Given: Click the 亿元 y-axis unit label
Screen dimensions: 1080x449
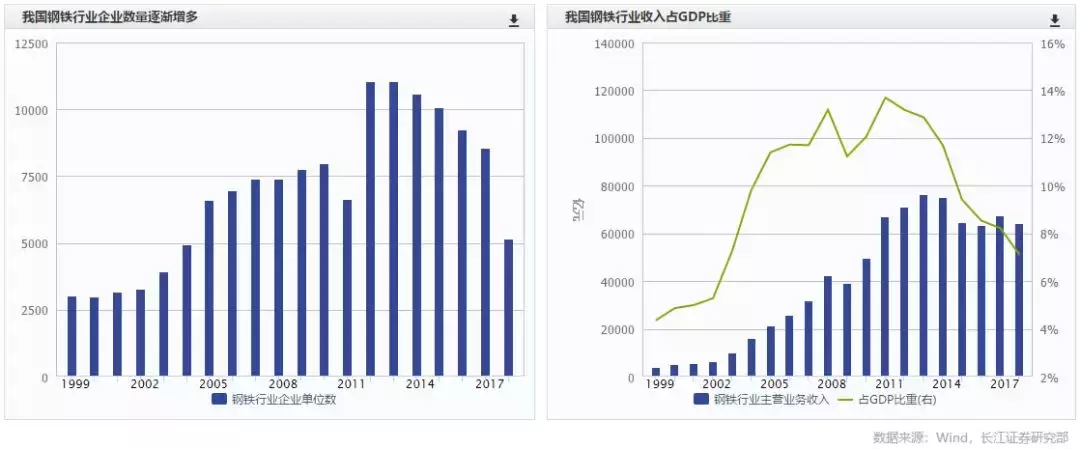Looking at the screenshot, I should (576, 210).
